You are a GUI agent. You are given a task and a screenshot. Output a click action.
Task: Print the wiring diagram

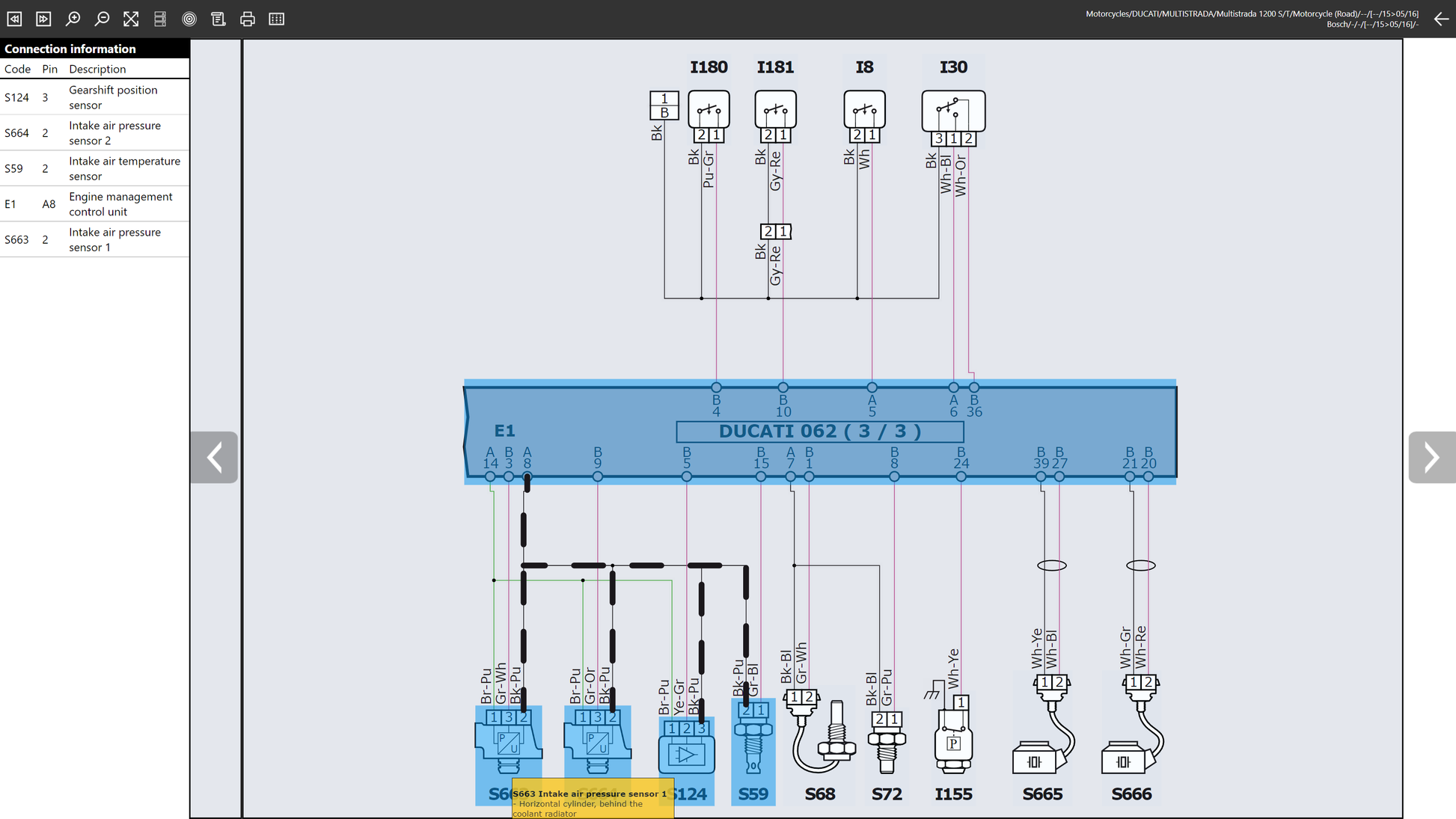248,19
